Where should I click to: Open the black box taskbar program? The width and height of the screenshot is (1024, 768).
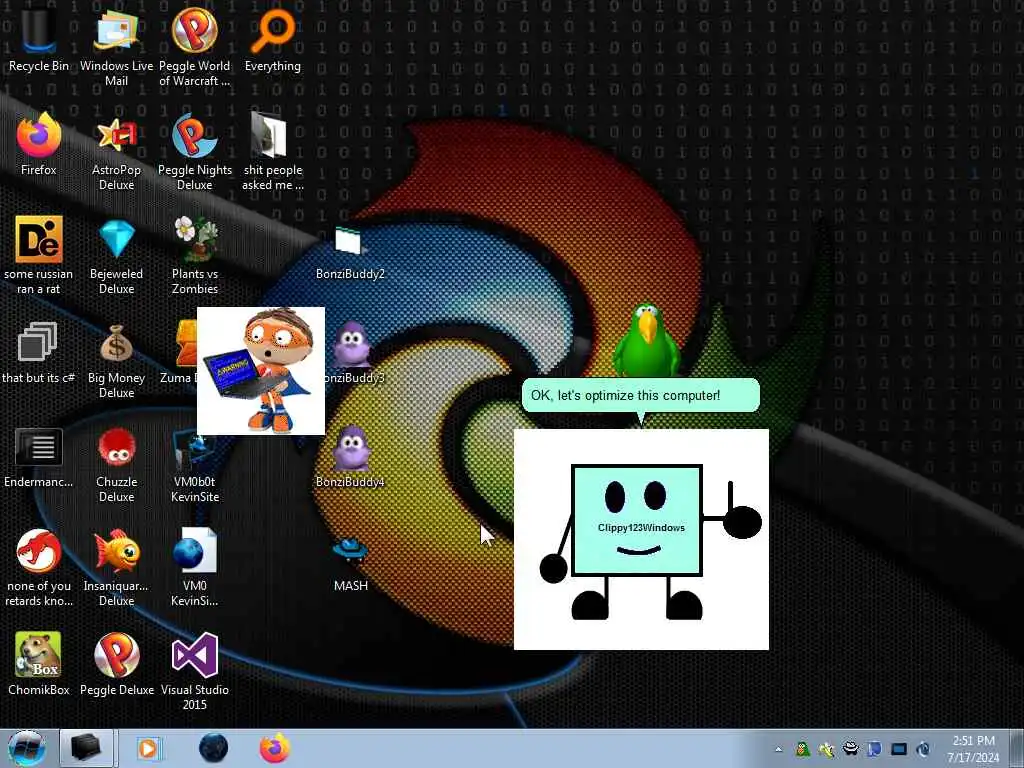click(x=88, y=748)
